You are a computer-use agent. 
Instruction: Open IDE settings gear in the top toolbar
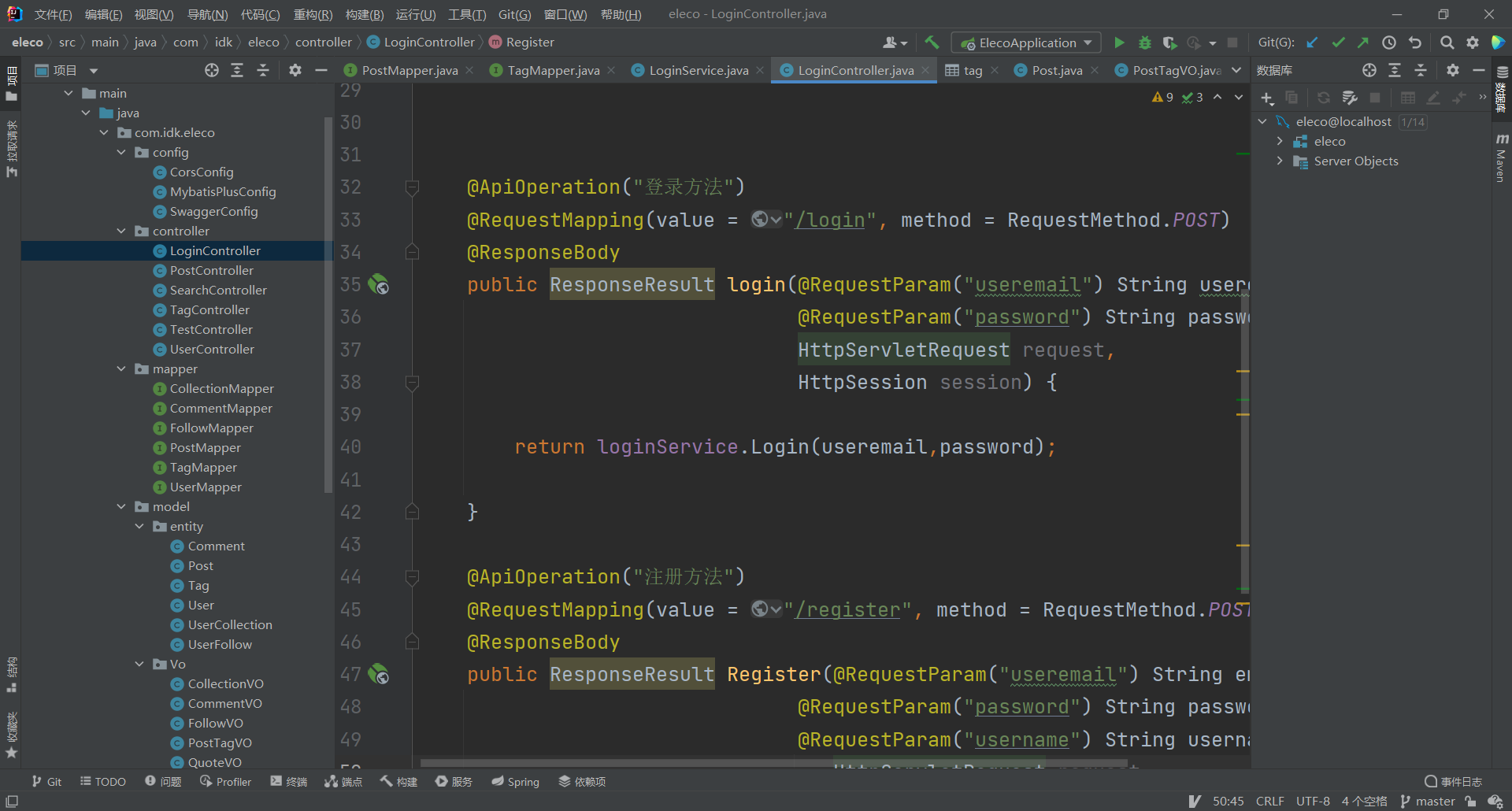tap(1473, 43)
